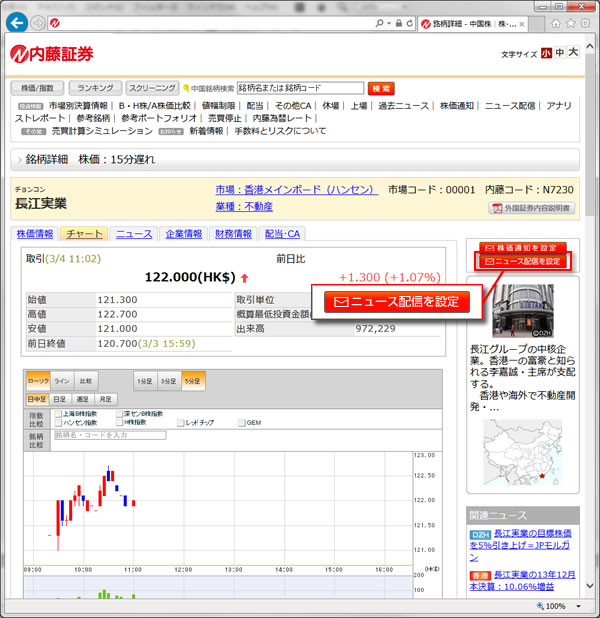Viewport: 600px width, 618px height.
Task: Check the レッドチップ checkbox
Action: pyautogui.click(x=181, y=423)
